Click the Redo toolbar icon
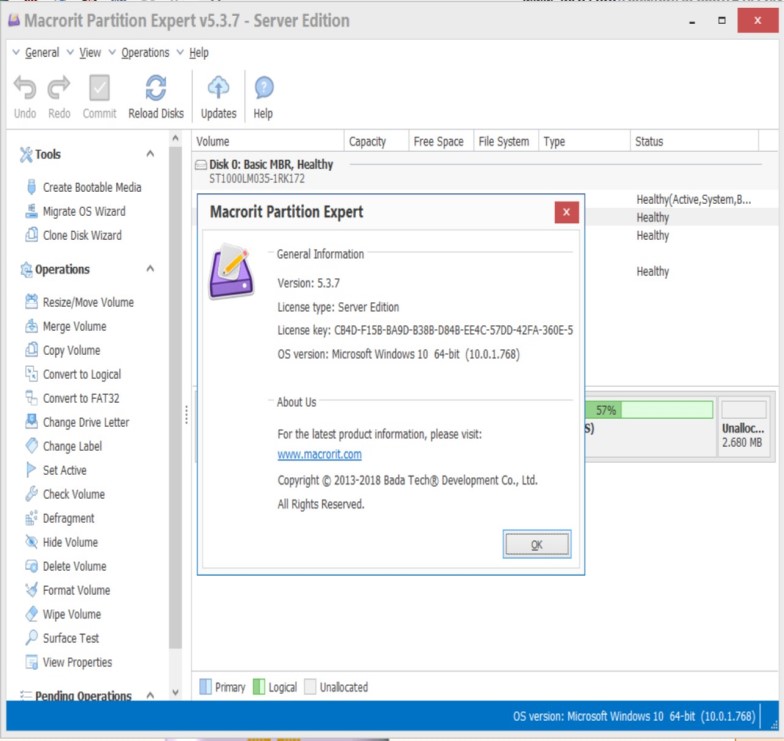This screenshot has height=741, width=784. click(59, 88)
